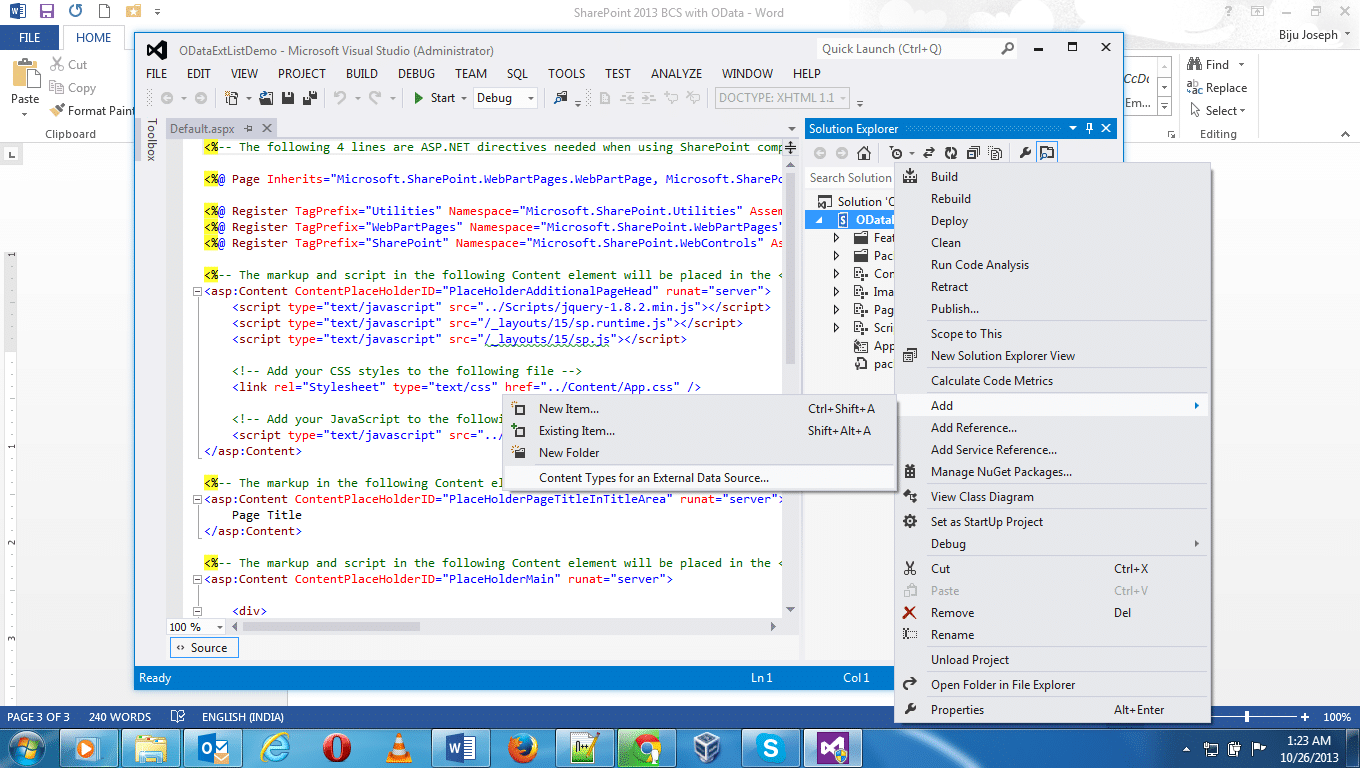
Task: Click Solution Explorer Show All Files icon
Action: coord(995,153)
